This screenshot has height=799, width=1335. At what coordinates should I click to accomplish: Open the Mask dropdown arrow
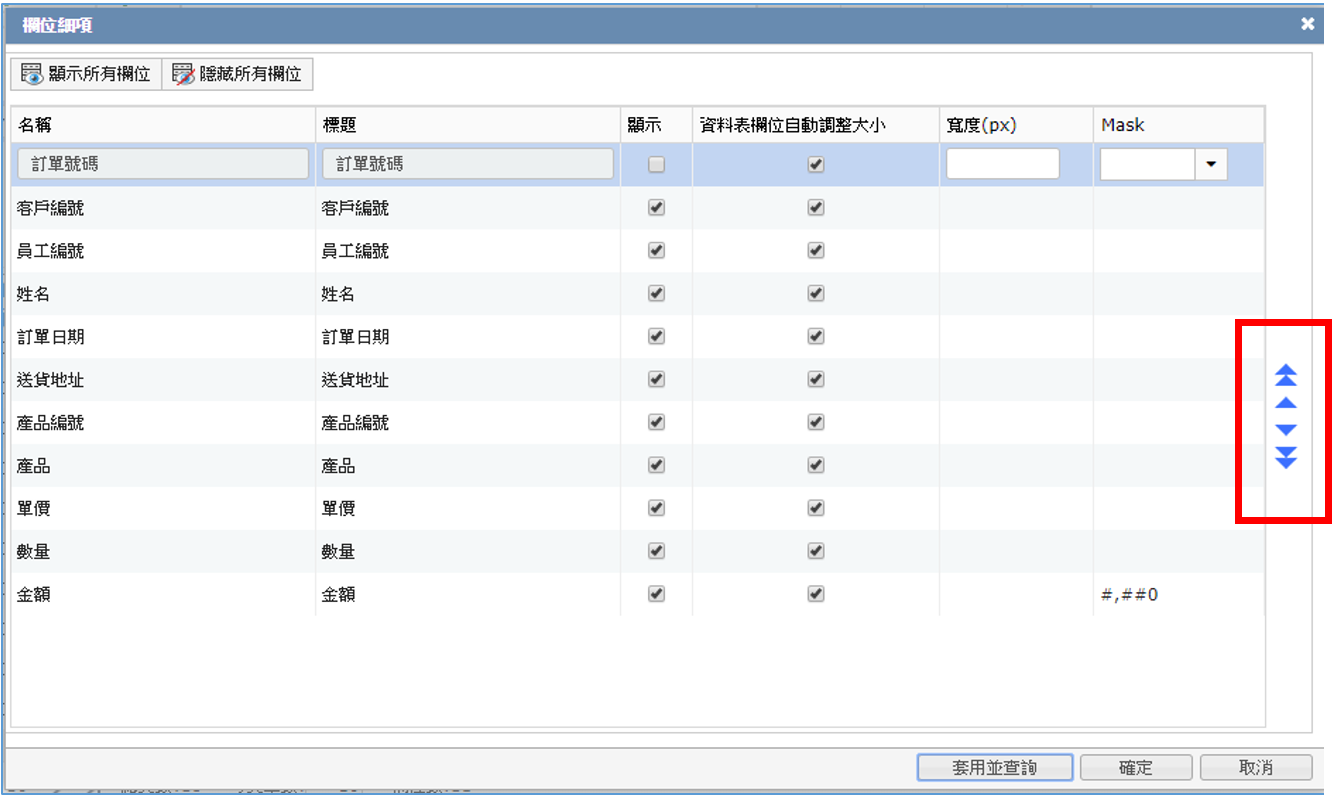1211,165
